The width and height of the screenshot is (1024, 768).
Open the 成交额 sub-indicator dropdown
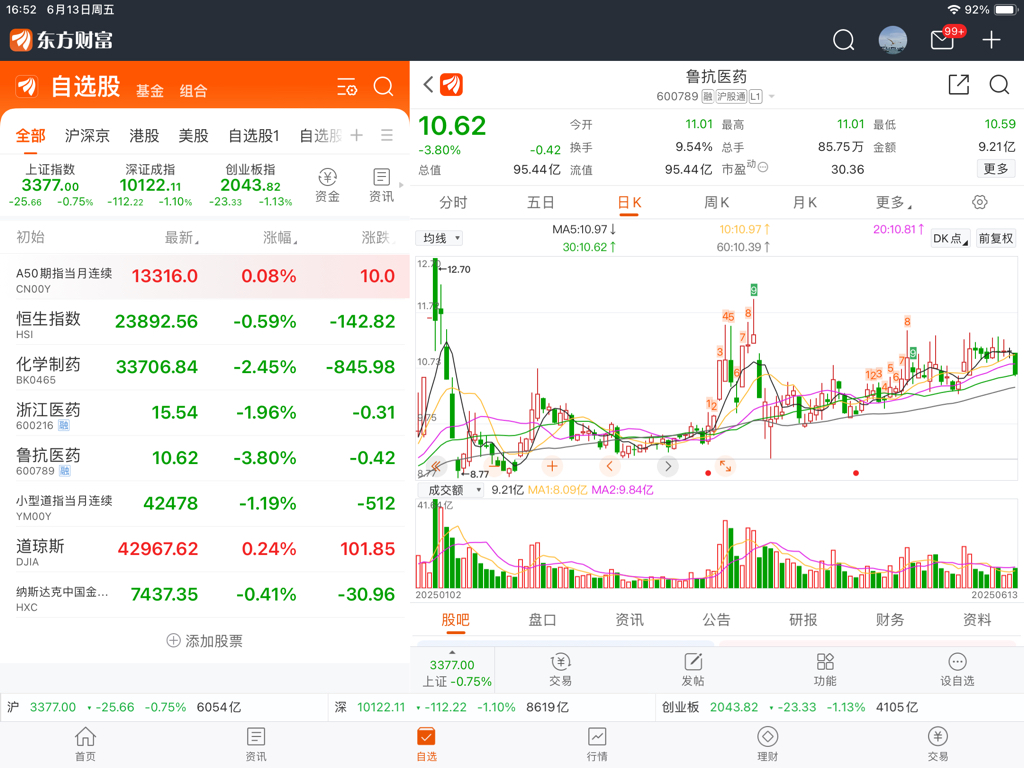[449, 490]
